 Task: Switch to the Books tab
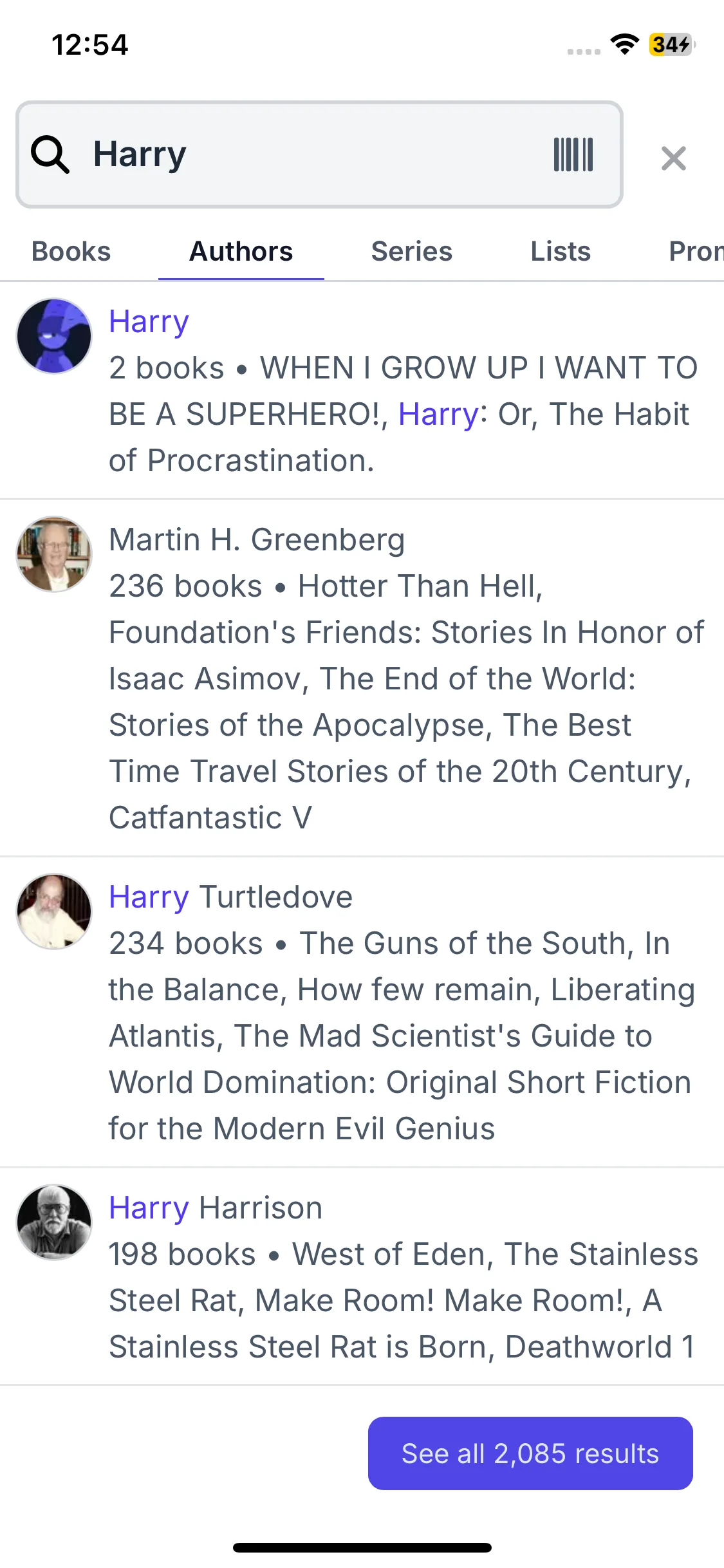click(x=71, y=252)
